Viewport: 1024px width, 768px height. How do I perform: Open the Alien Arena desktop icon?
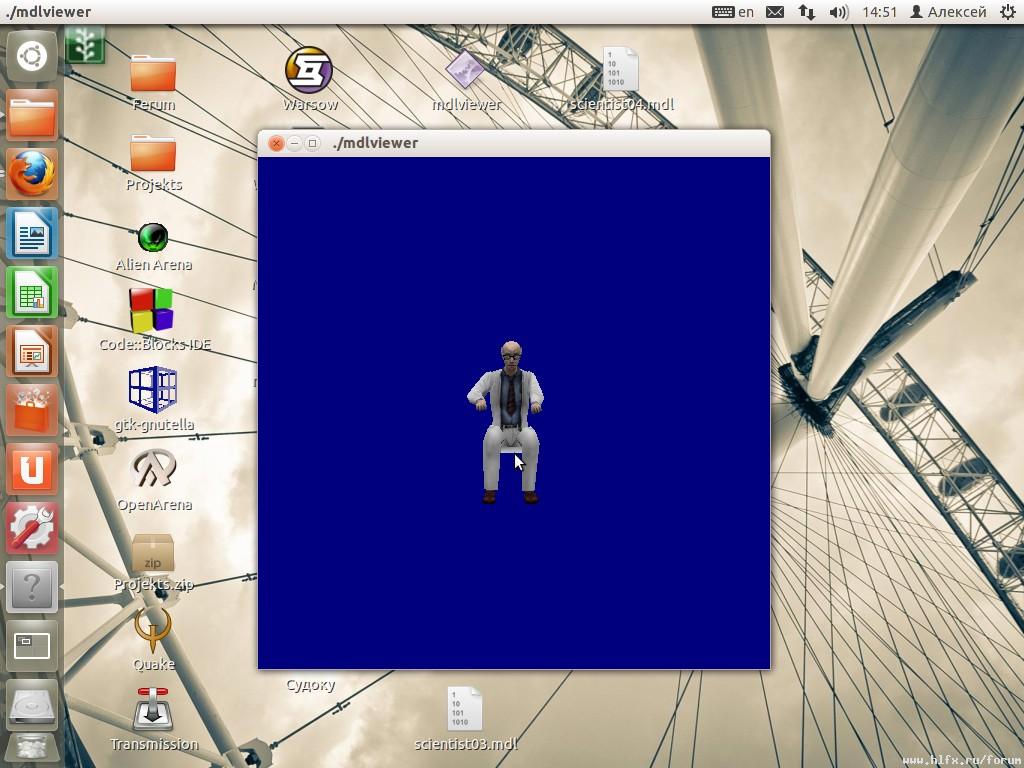tap(153, 239)
